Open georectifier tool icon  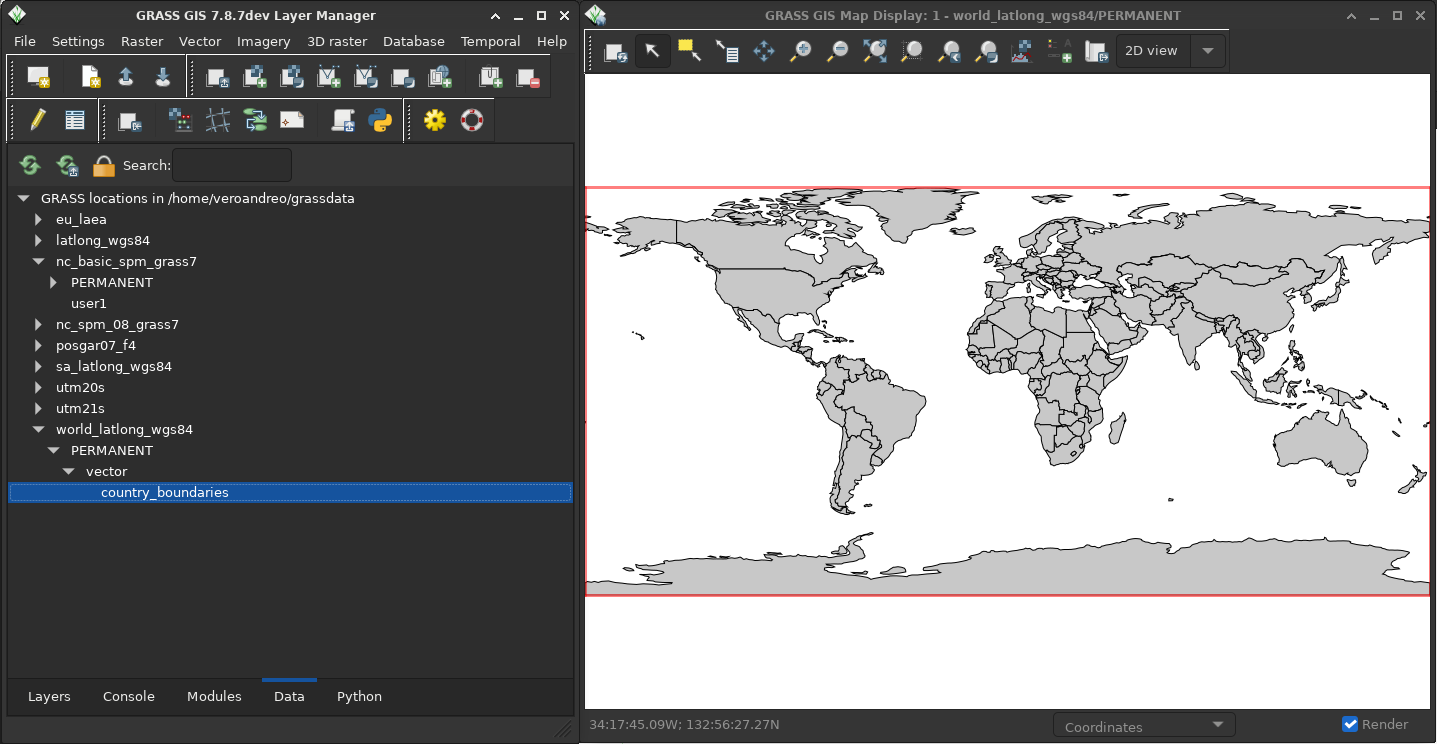point(218,120)
